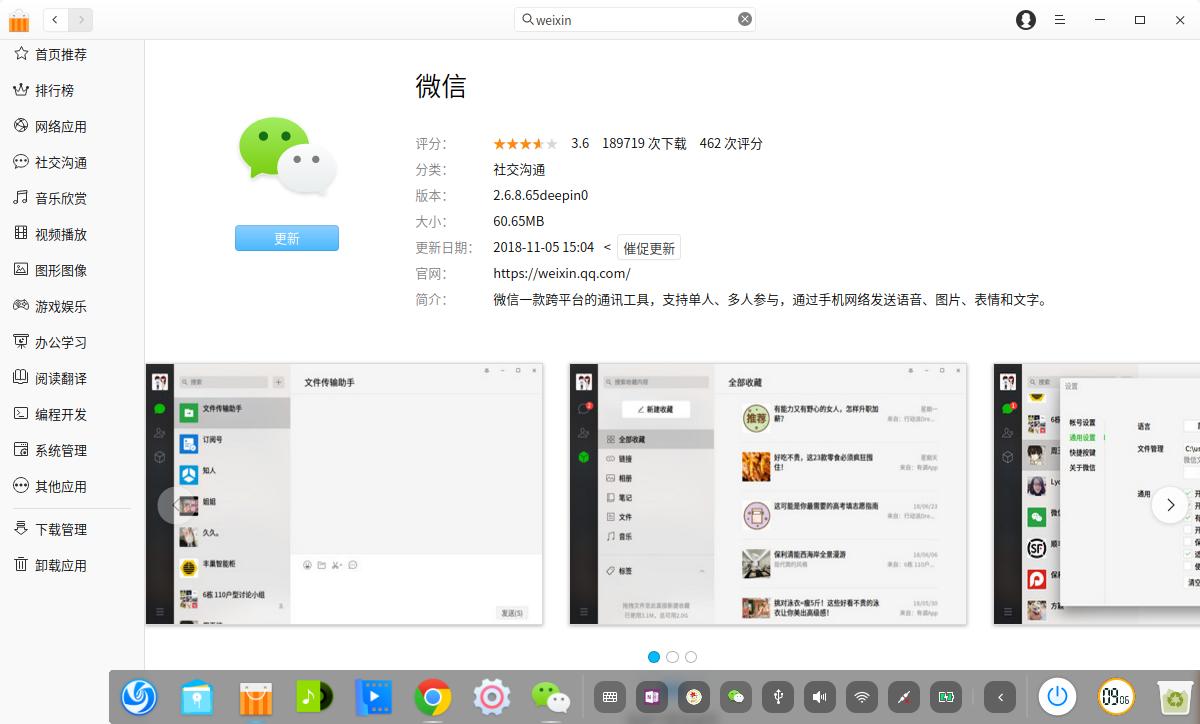1200x724 pixels.
Task: Click the blue 更新 update button
Action: [x=286, y=238]
